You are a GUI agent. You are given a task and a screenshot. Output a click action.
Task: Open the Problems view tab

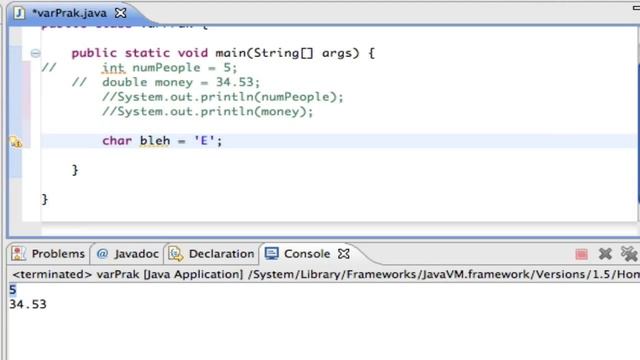48,254
